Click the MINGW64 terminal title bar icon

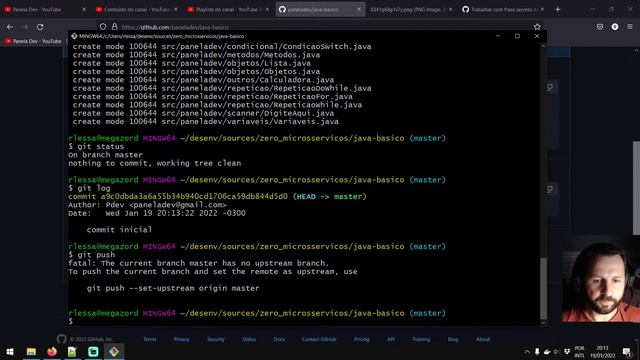pyautogui.click(x=74, y=36)
